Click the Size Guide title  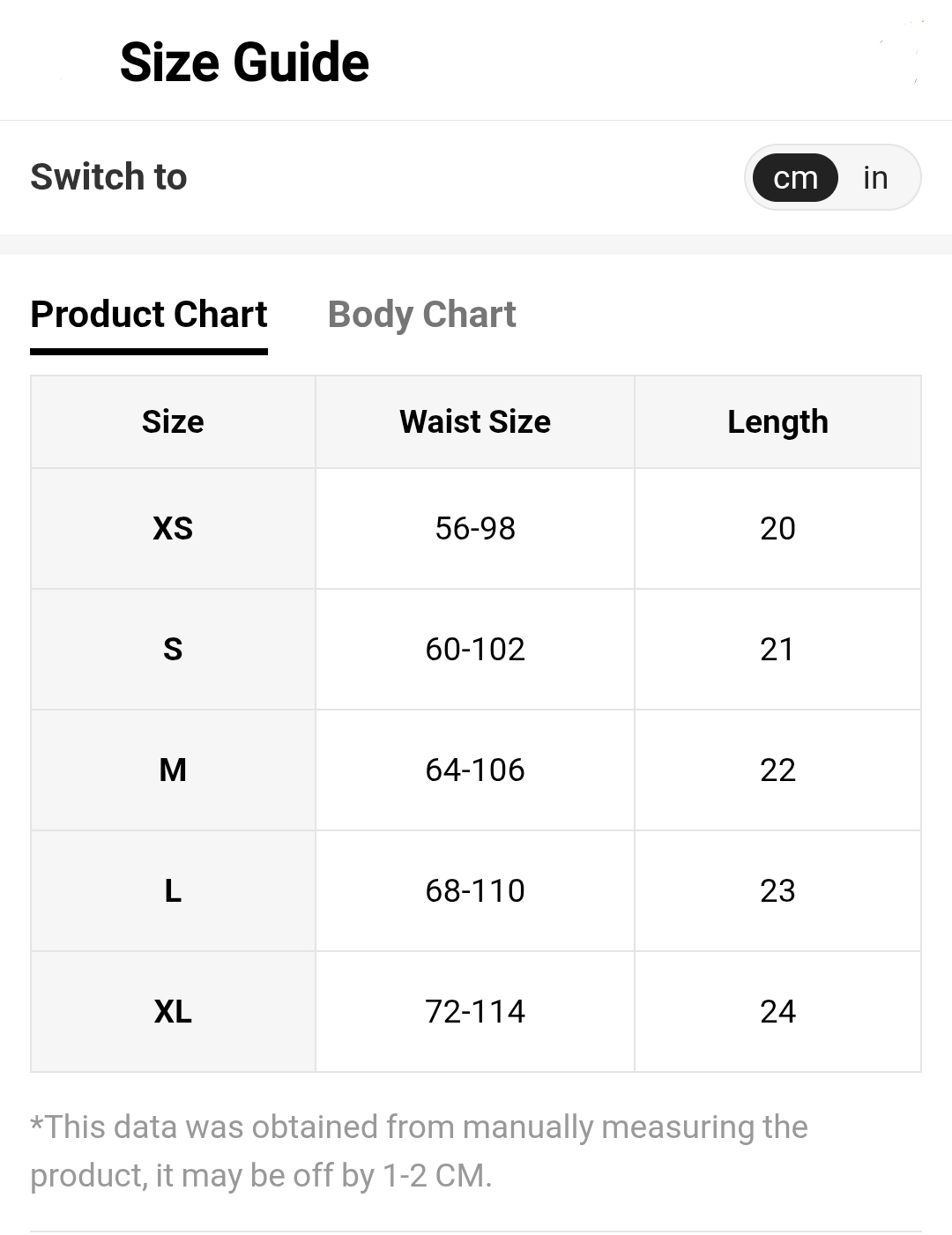pyautogui.click(x=244, y=62)
